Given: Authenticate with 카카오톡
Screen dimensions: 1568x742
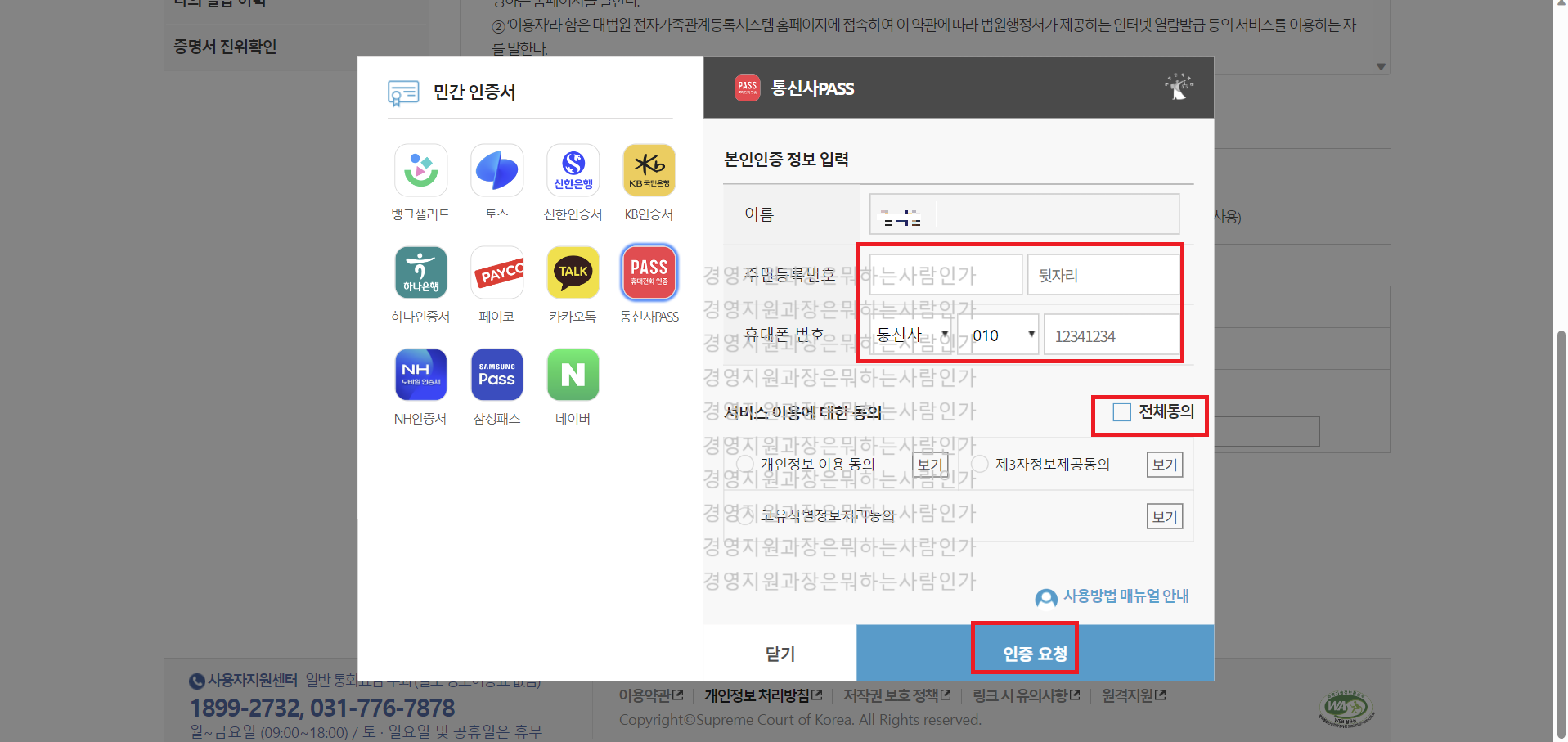Looking at the screenshot, I should (573, 272).
